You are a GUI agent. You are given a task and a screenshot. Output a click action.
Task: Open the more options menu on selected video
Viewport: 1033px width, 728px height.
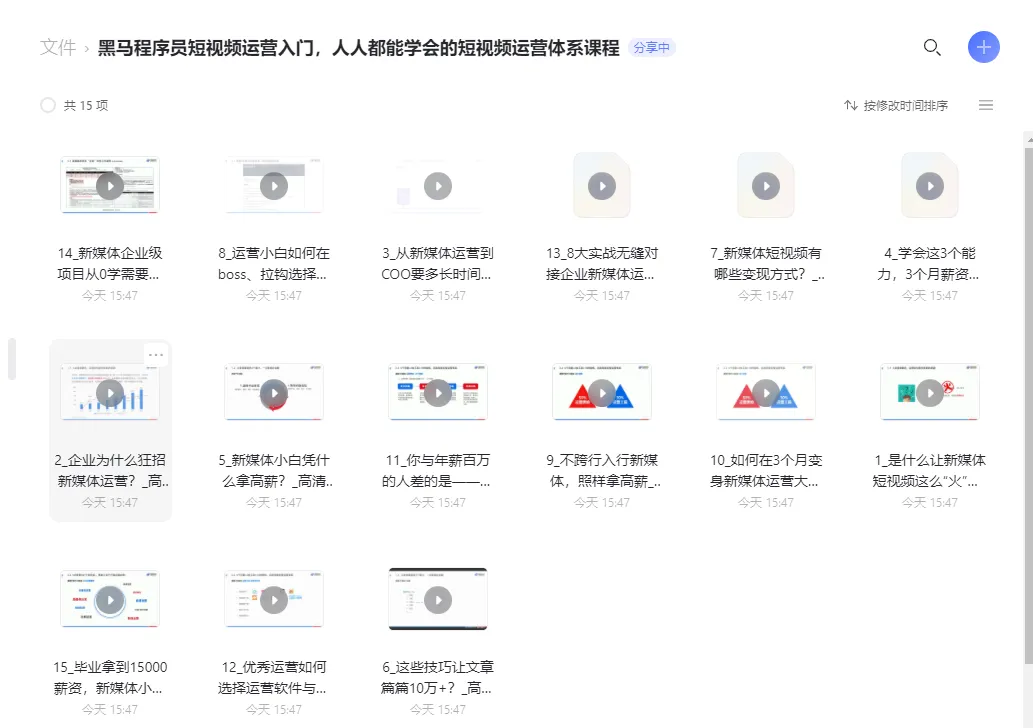157,354
